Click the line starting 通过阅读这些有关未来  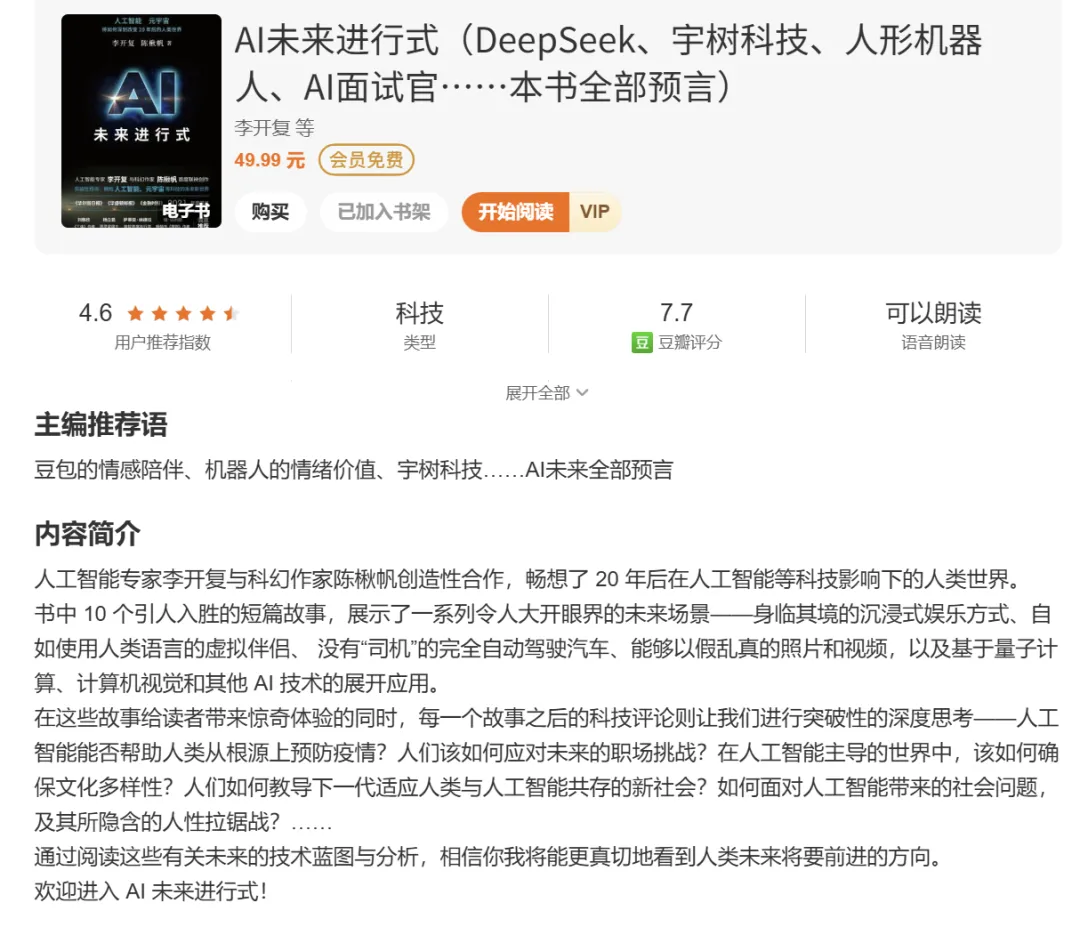[488, 857]
